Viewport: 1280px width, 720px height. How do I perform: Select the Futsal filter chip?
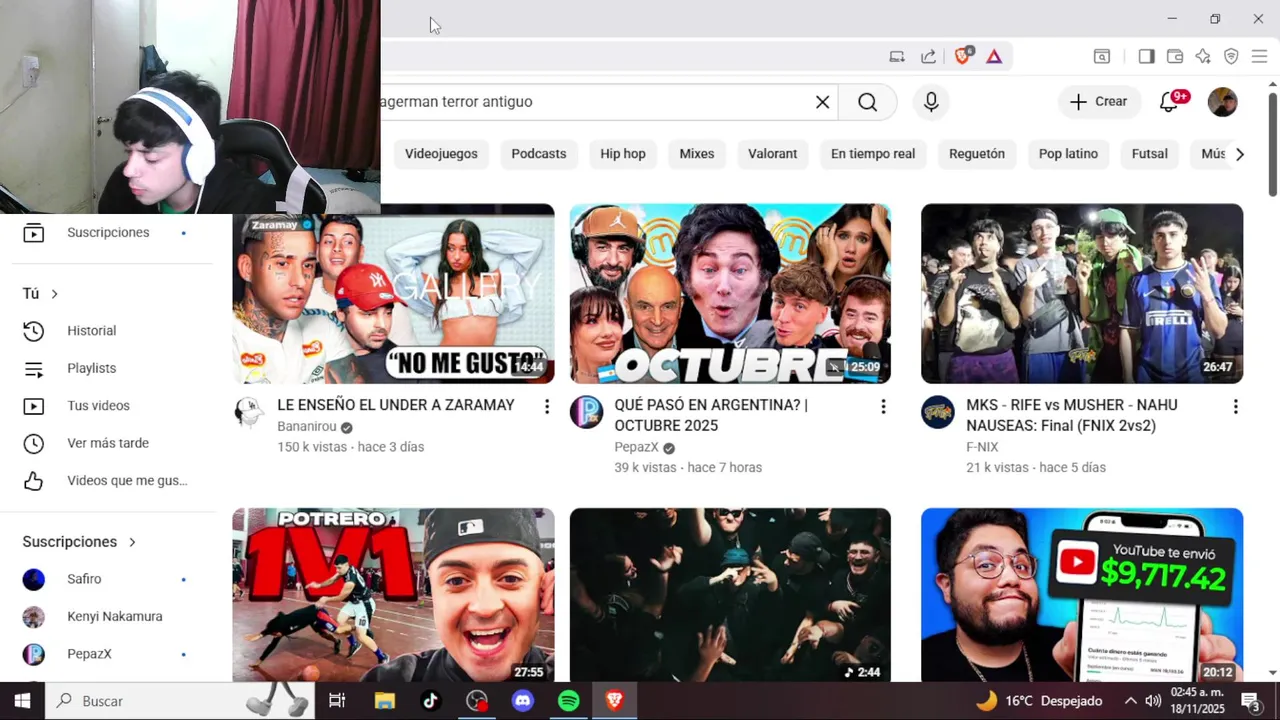pos(1149,154)
